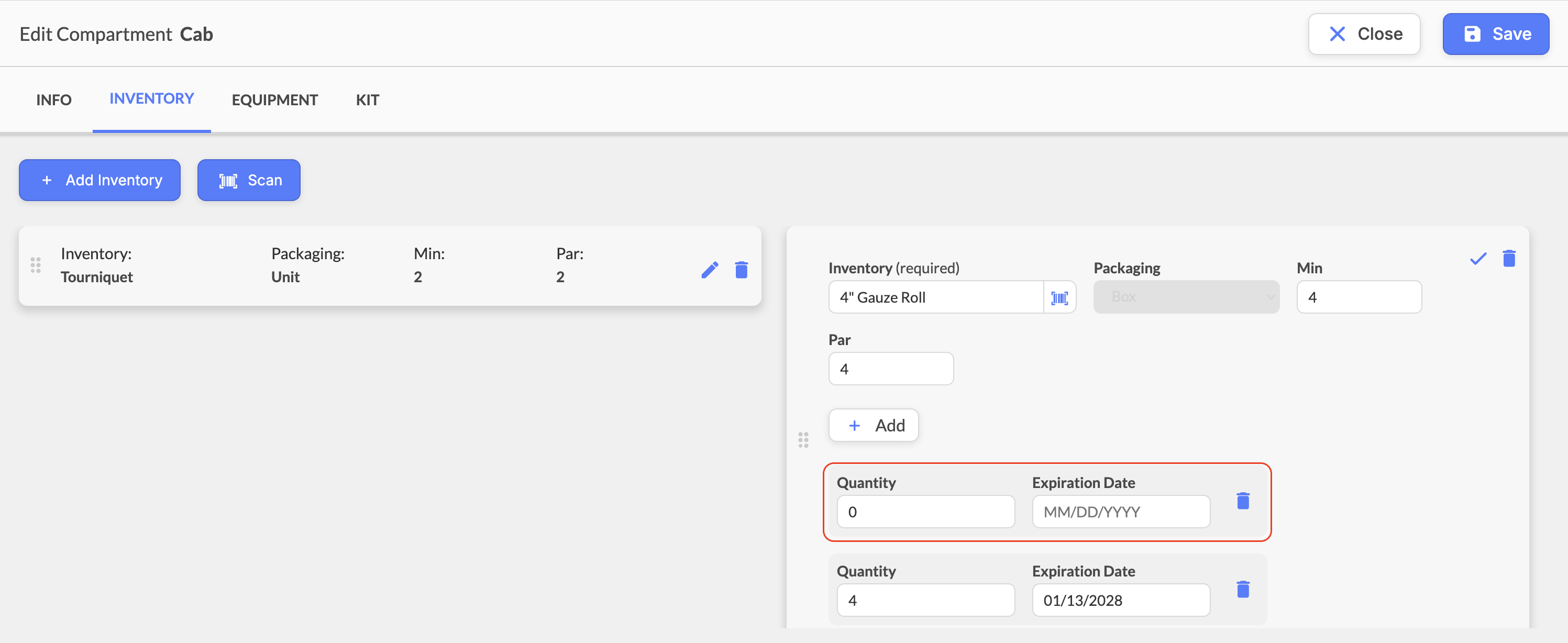Click the Min value field

pyautogui.click(x=1359, y=297)
